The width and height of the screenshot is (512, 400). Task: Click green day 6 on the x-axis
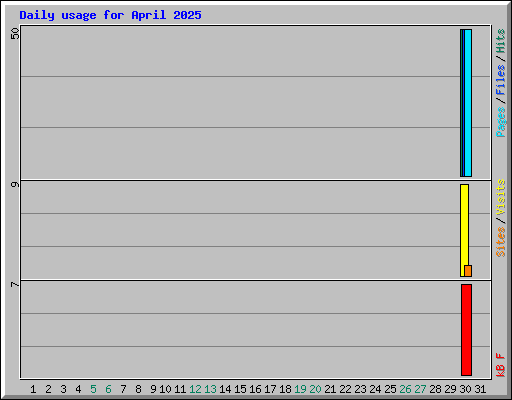coord(108,389)
